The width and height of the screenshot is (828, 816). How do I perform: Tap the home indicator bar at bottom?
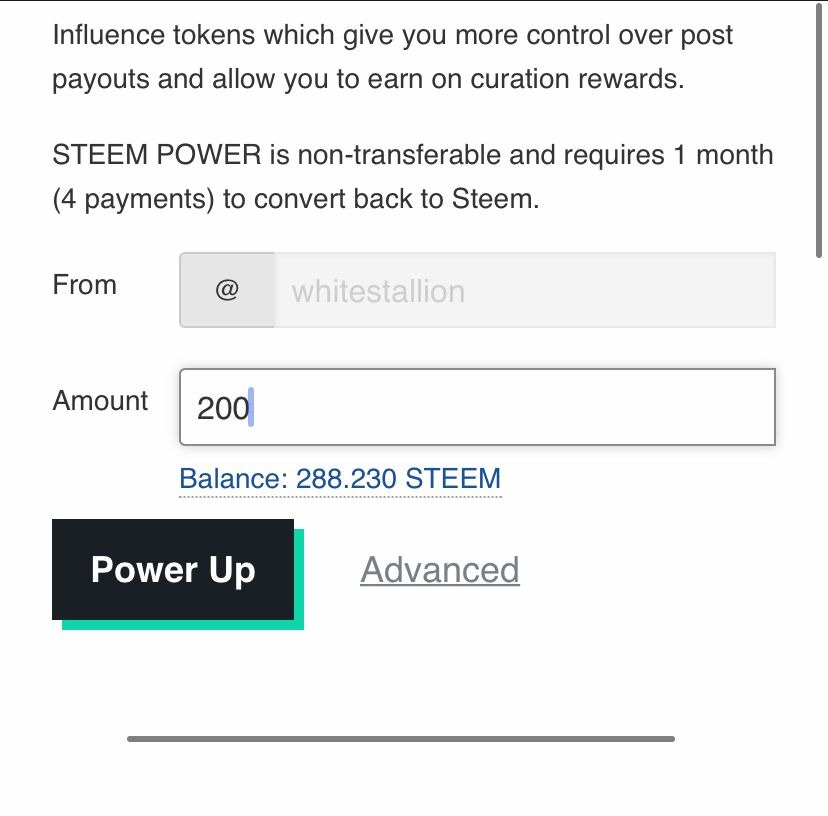(x=401, y=739)
